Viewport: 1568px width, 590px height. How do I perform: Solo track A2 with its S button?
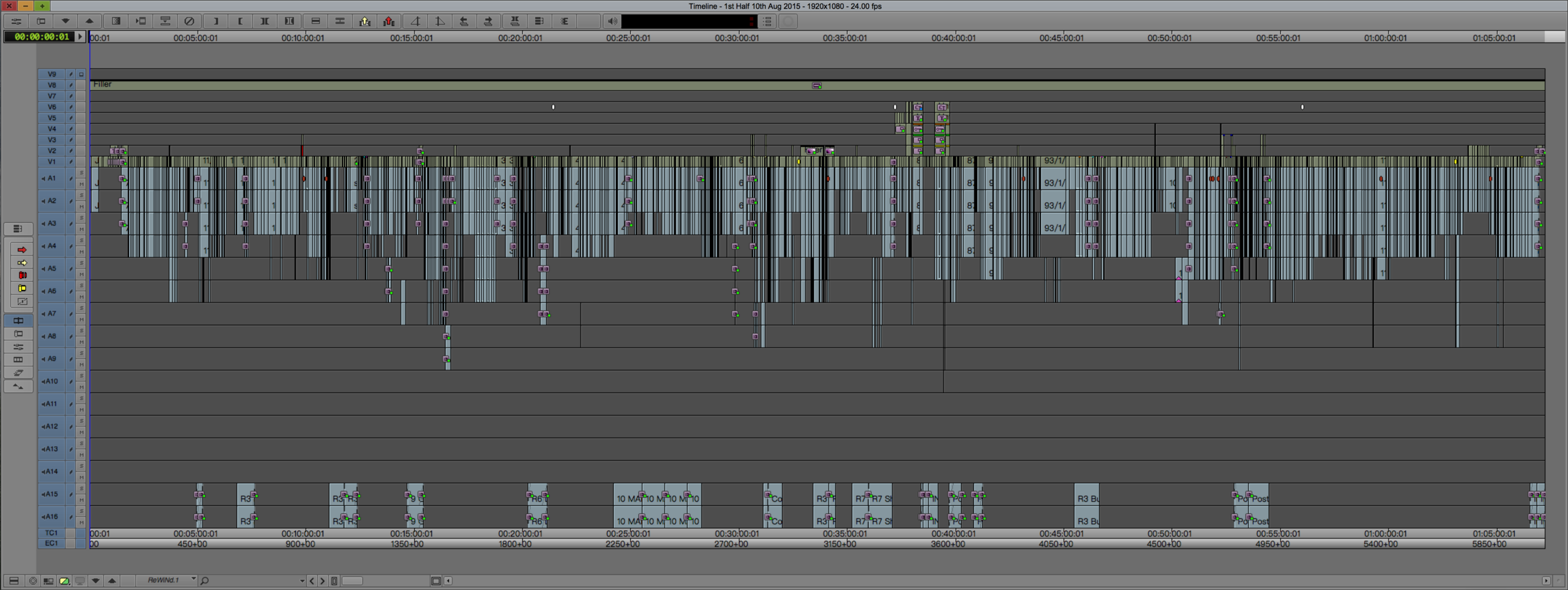[x=81, y=195]
